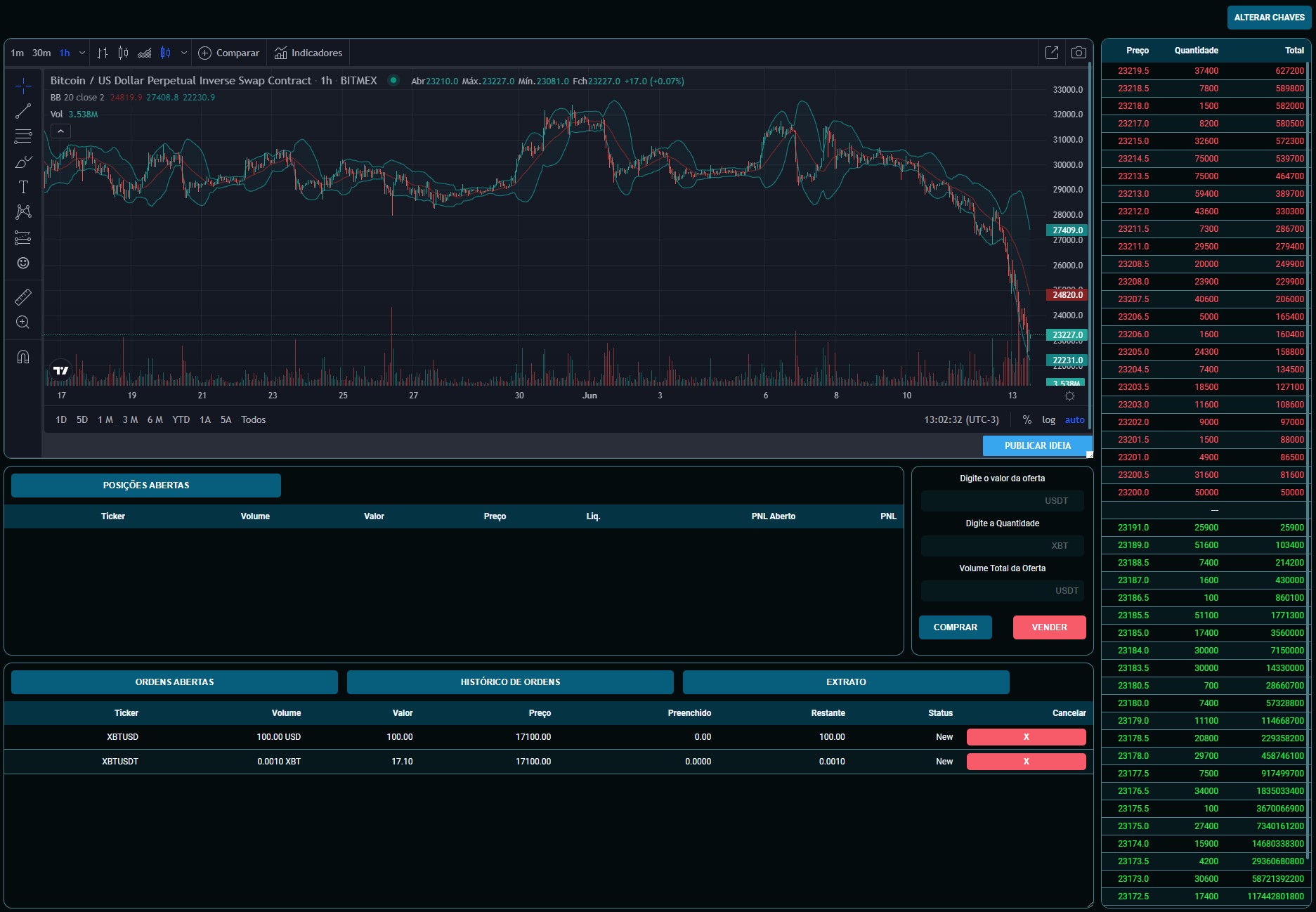Select the 30m interval
Viewport: 1316px width, 912px height.
coord(41,53)
